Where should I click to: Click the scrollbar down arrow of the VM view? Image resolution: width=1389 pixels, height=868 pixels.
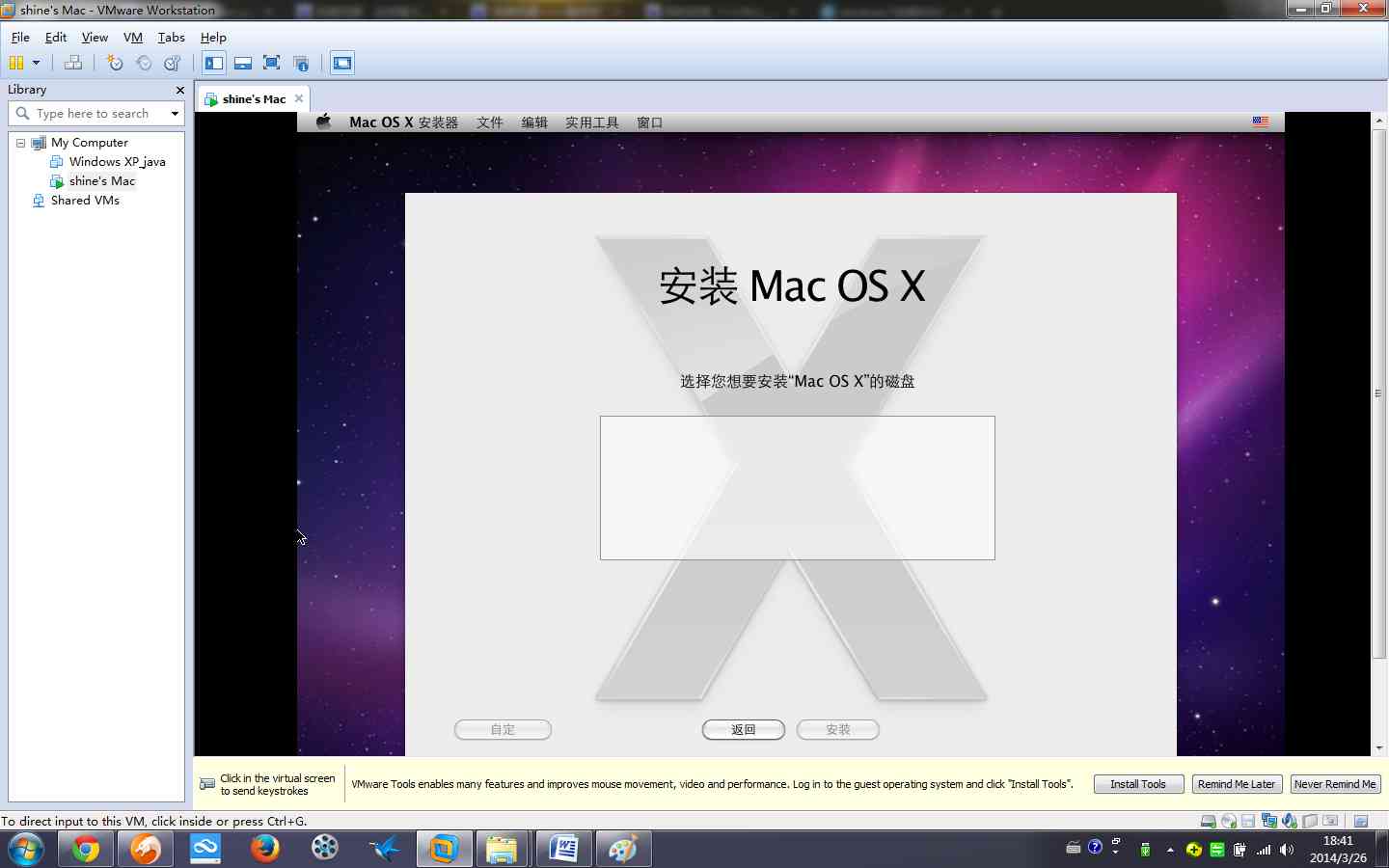click(1379, 748)
